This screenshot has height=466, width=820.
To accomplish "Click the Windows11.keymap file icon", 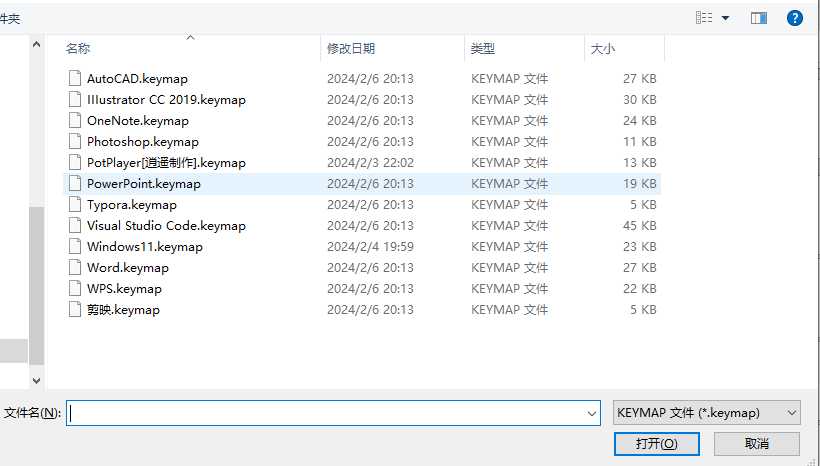I will click(x=75, y=246).
